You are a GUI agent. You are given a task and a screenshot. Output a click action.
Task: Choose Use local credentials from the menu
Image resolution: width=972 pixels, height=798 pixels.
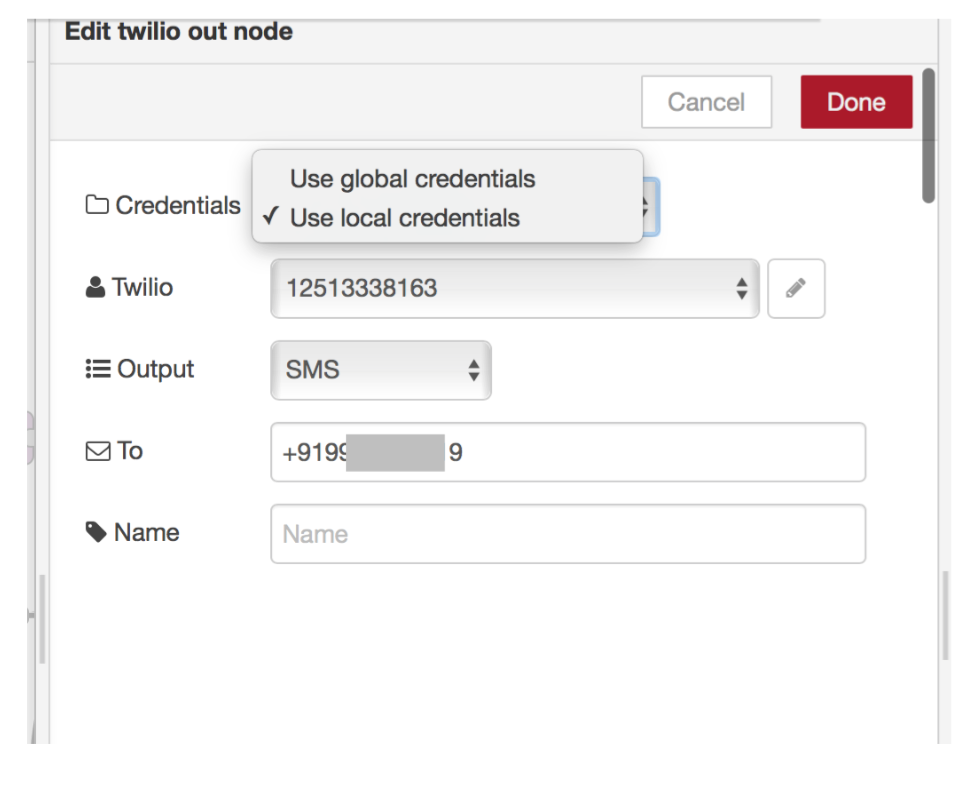pos(408,217)
